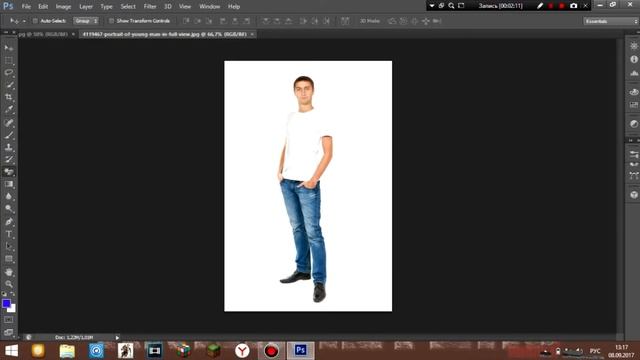Open the File menu
640x360 pixels.
[26, 7]
